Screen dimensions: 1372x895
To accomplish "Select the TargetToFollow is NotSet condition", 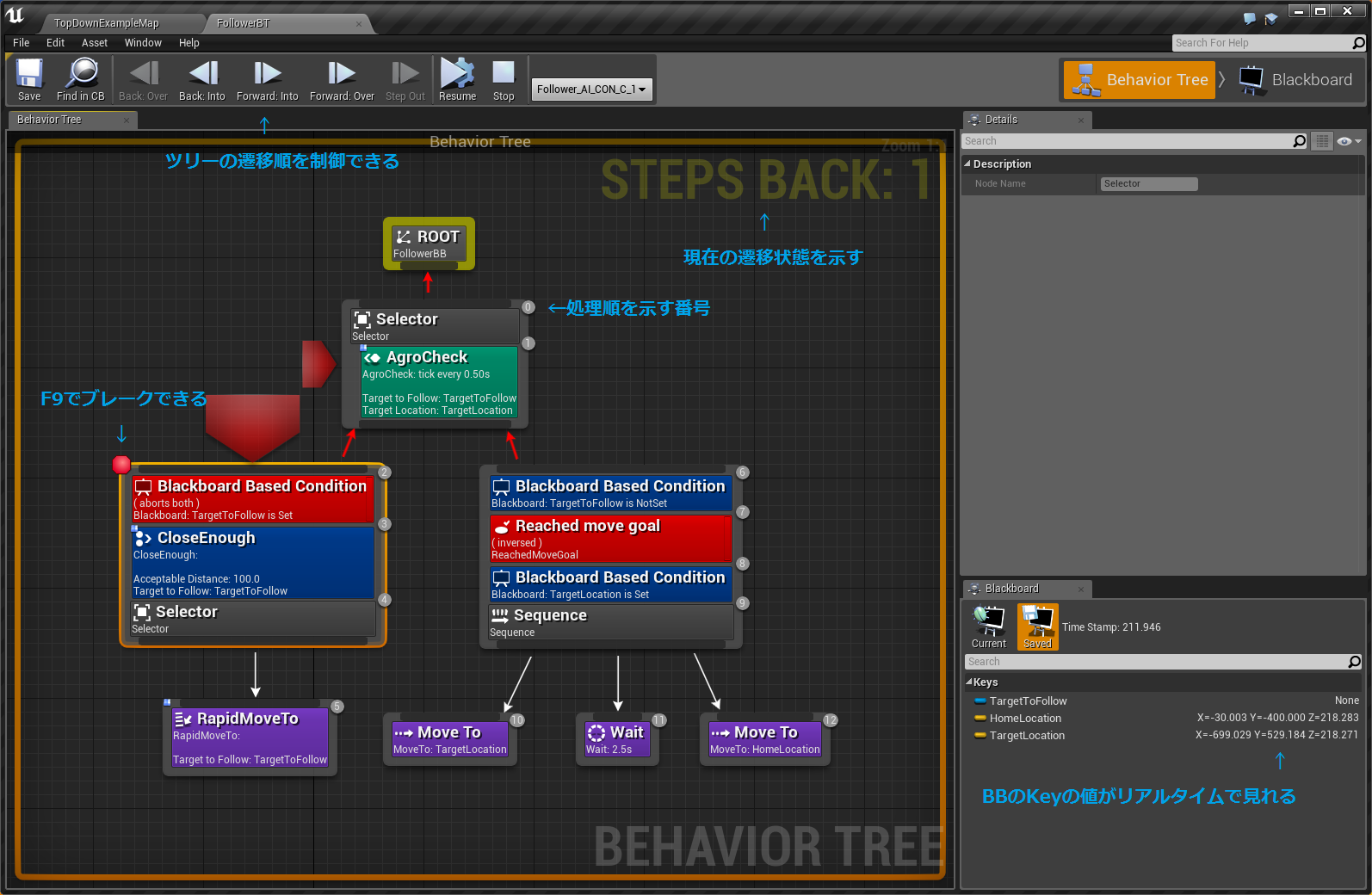I will click(x=611, y=493).
